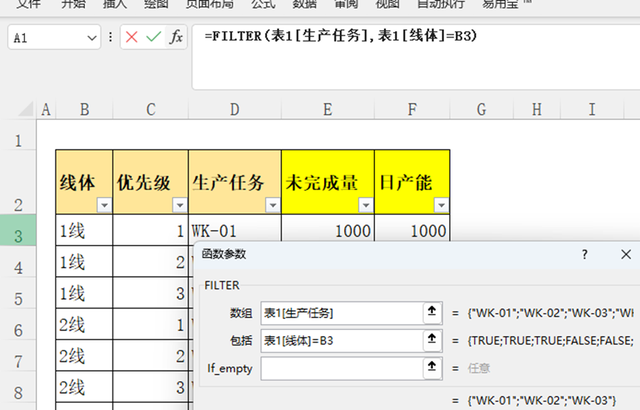The image size is (640, 410).
Task: Open the 文件 menu tab
Action: point(29,4)
